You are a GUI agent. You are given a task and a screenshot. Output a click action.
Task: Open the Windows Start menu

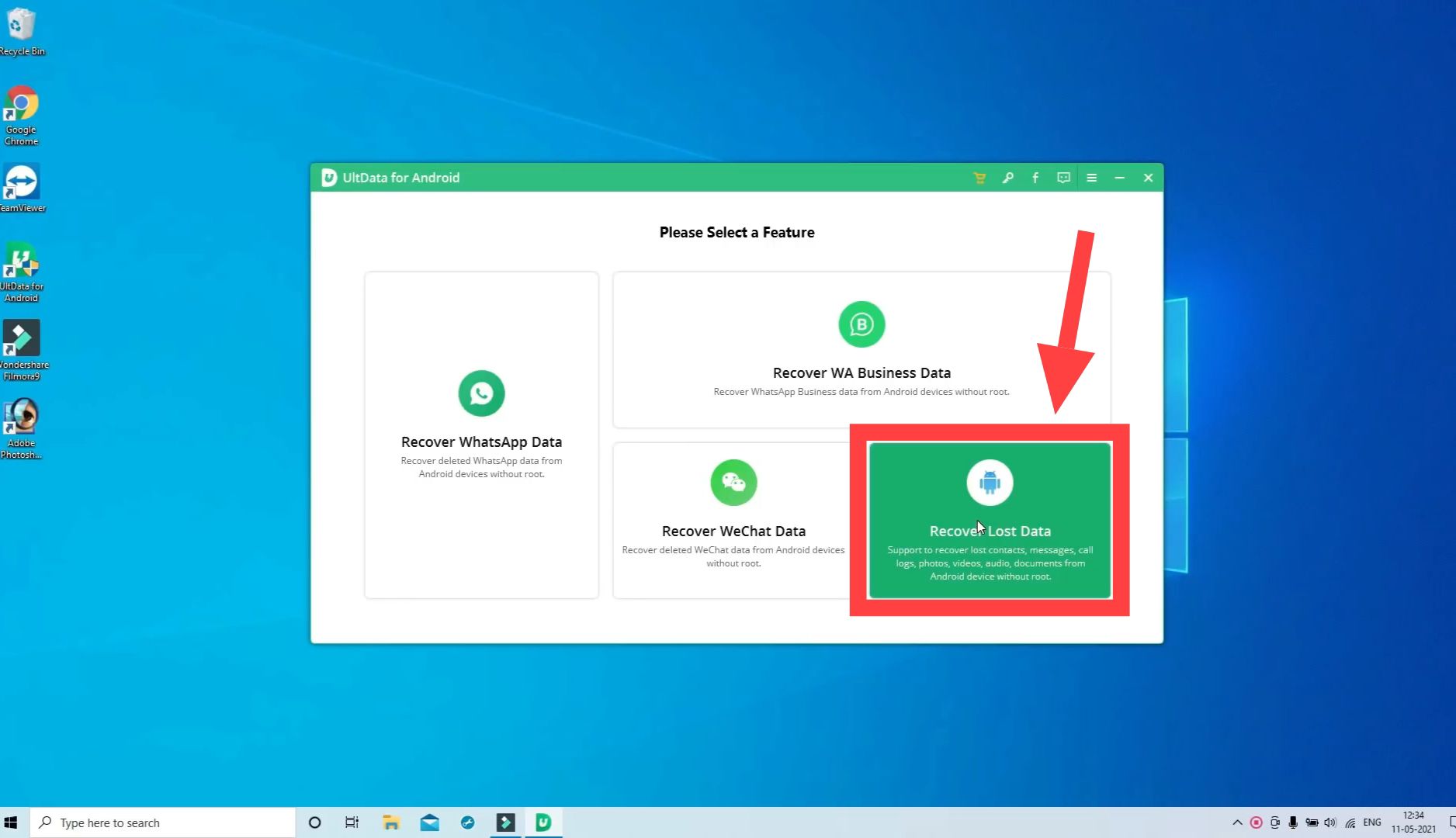[11, 822]
